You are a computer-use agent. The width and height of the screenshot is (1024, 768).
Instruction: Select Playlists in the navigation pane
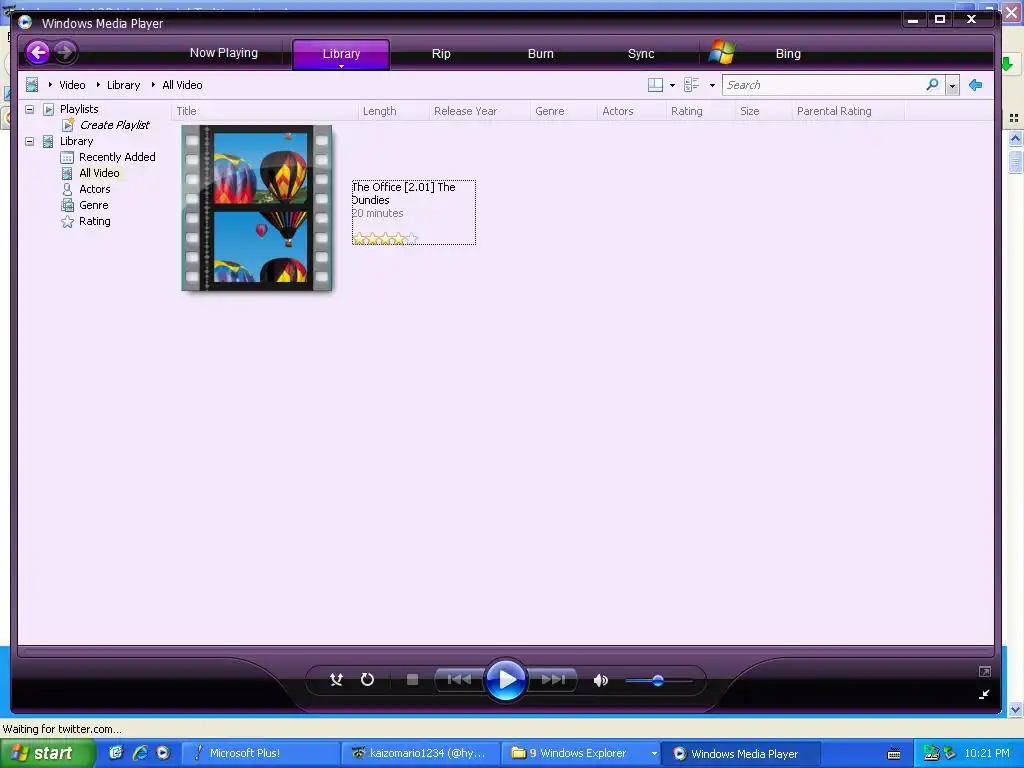coord(79,109)
